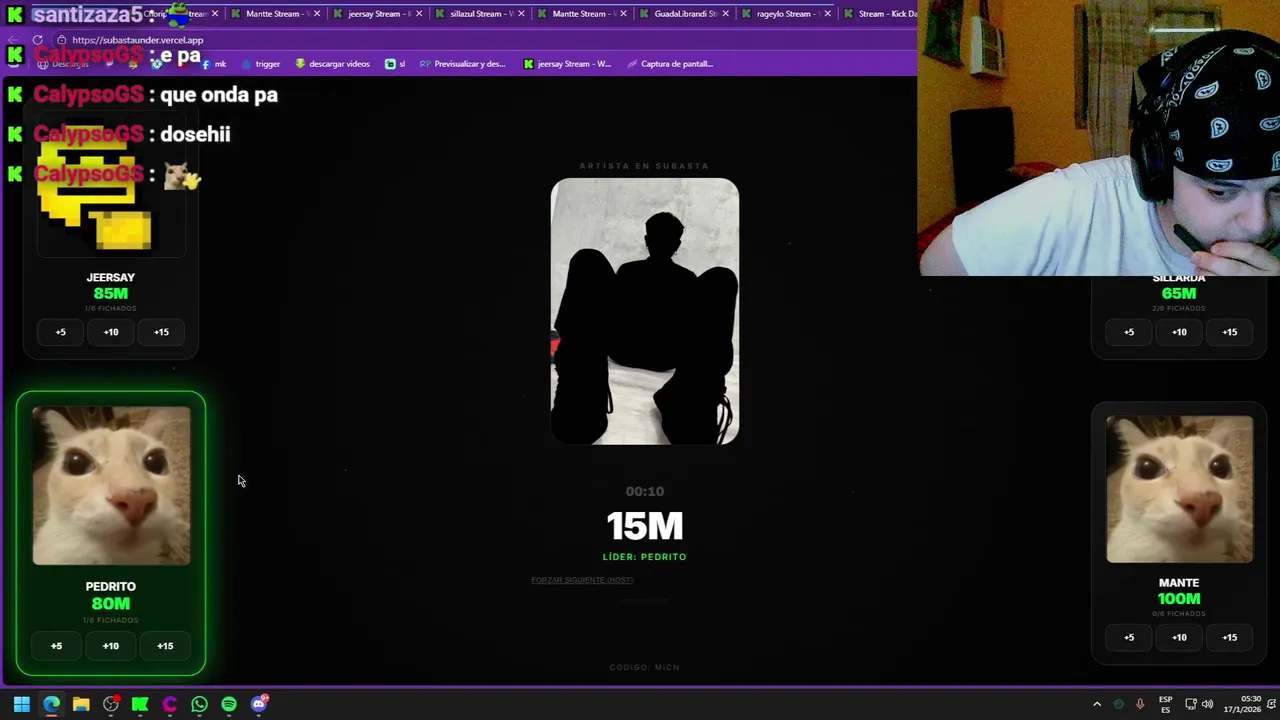Screen dimensions: 1280x720
Task: Open the pink C app in taskbar
Action: click(170, 704)
